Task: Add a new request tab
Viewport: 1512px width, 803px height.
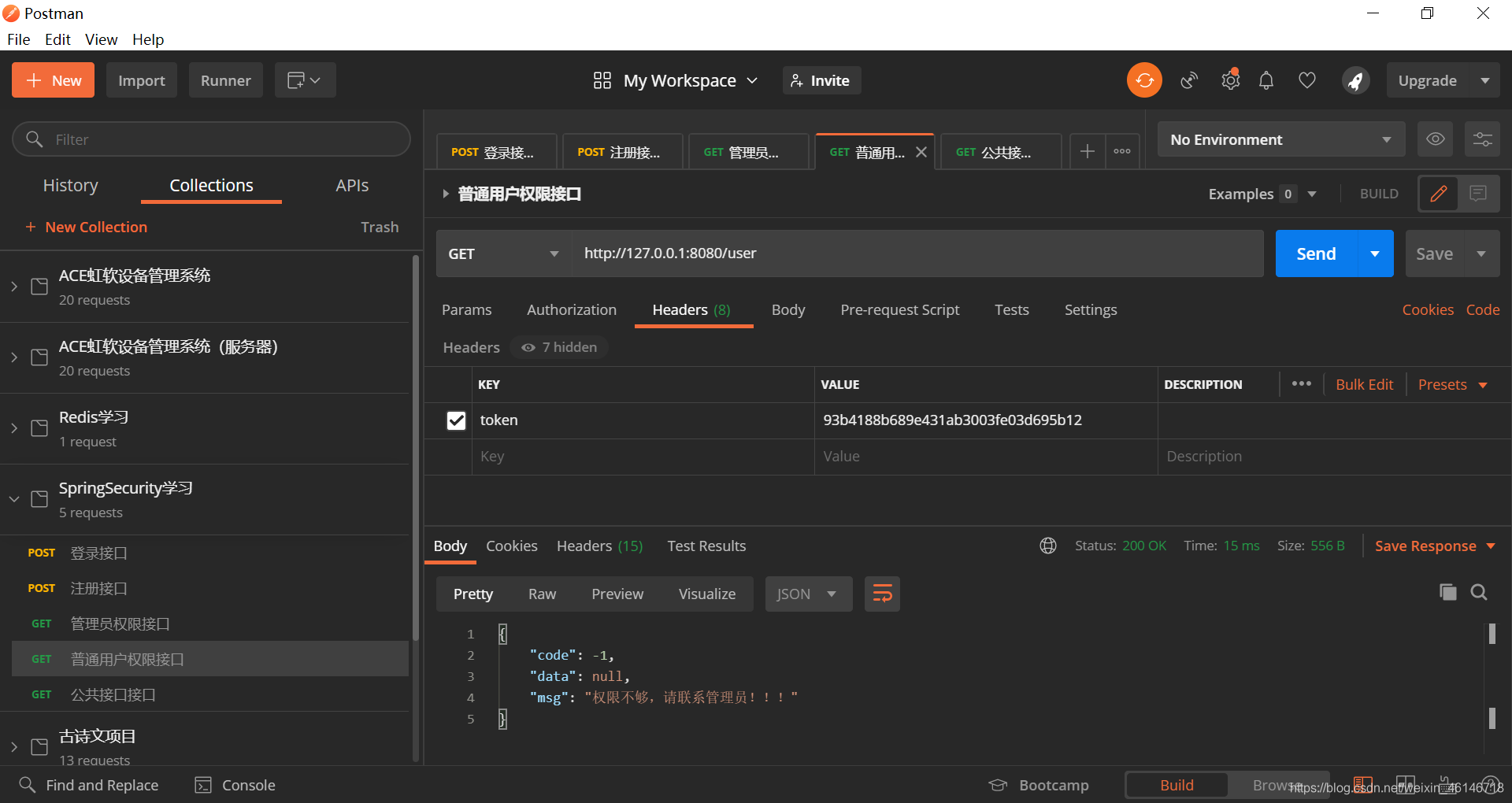Action: (x=1087, y=151)
